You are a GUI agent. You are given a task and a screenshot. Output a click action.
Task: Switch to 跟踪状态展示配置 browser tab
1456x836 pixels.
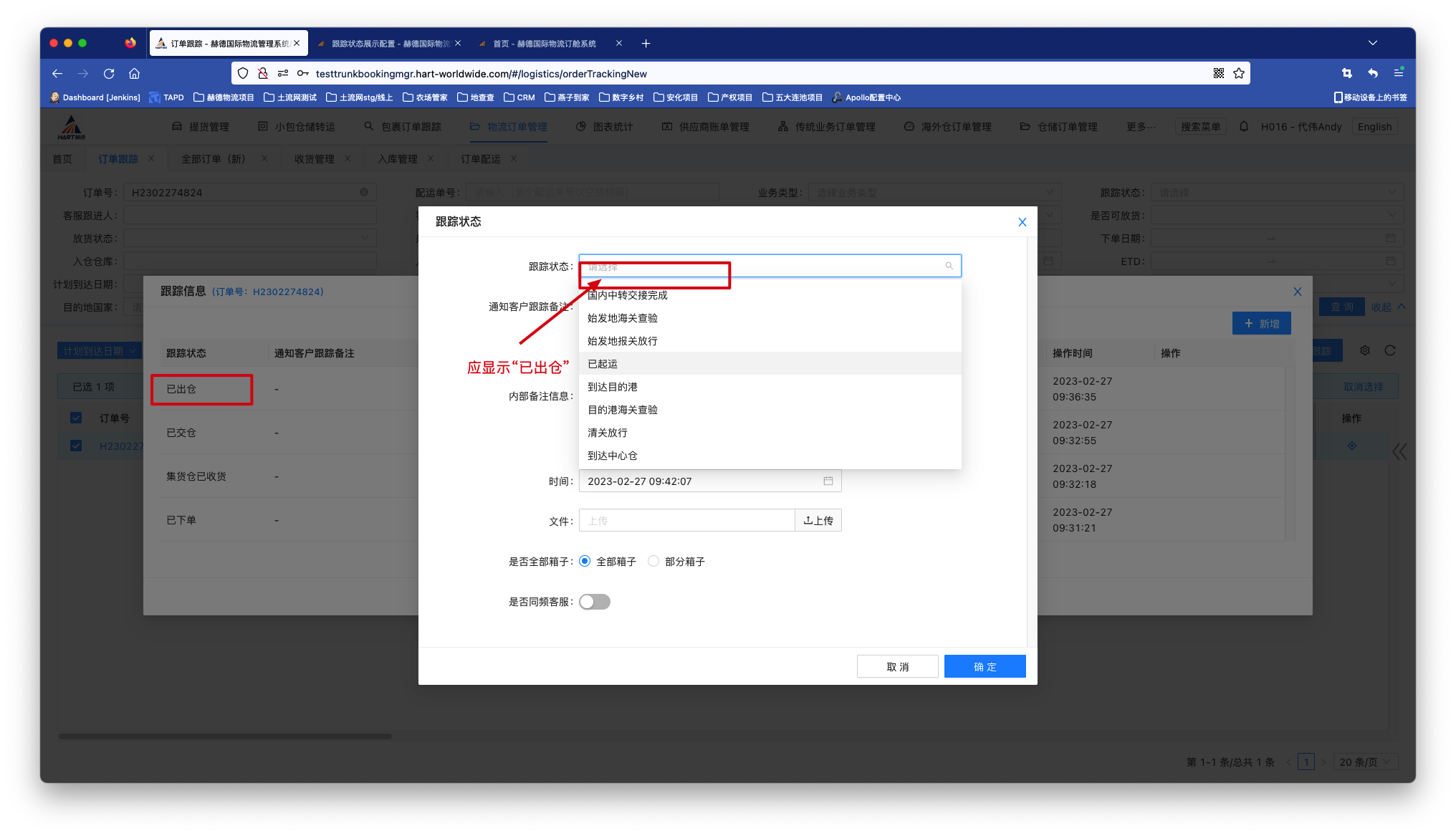pos(391,44)
